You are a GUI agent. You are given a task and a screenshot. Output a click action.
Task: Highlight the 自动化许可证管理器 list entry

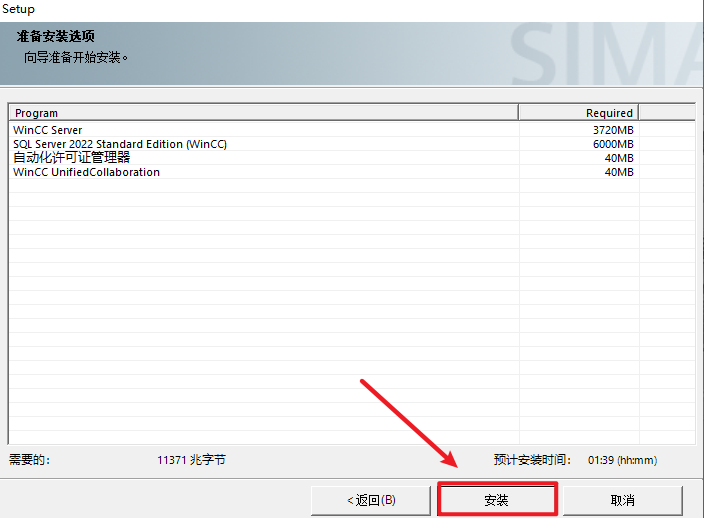72,158
